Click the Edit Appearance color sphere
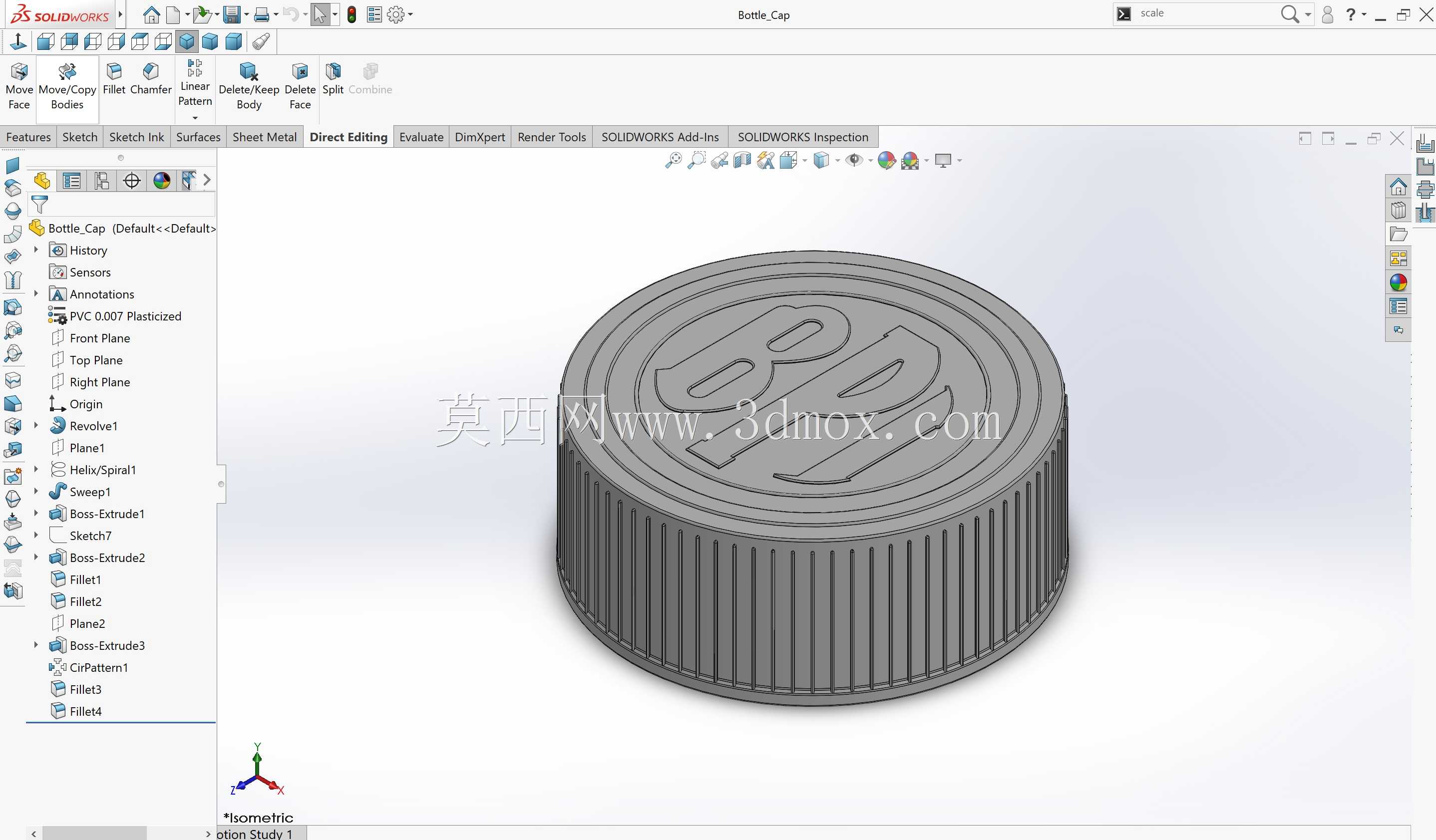 click(886, 161)
